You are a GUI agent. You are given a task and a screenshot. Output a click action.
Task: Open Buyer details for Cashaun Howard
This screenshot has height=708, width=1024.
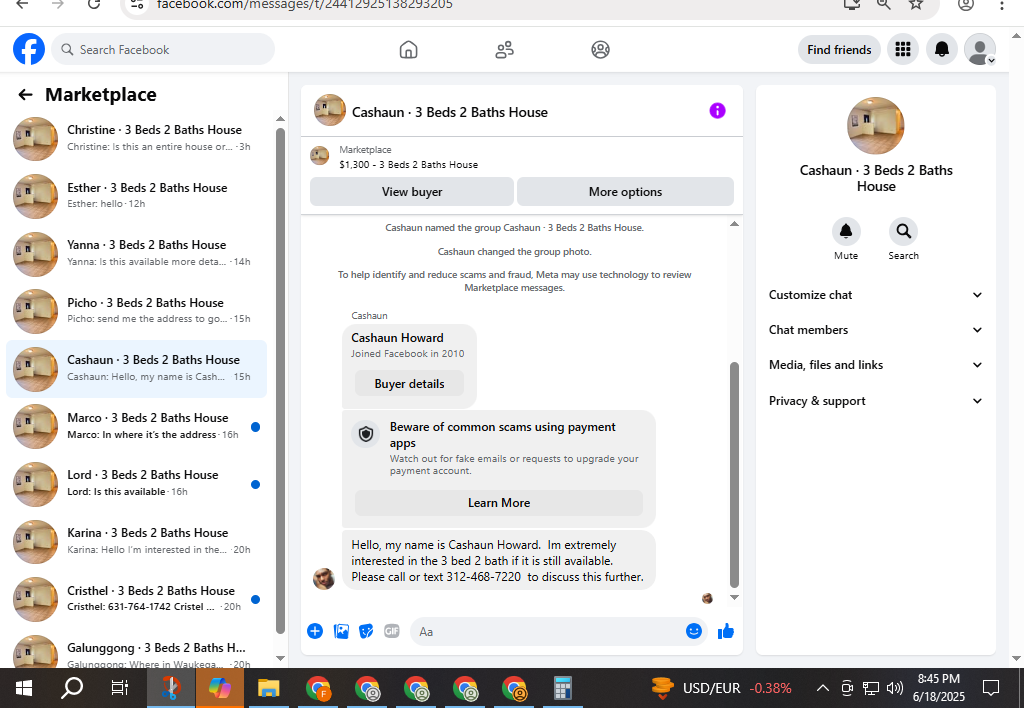pyautogui.click(x=409, y=383)
